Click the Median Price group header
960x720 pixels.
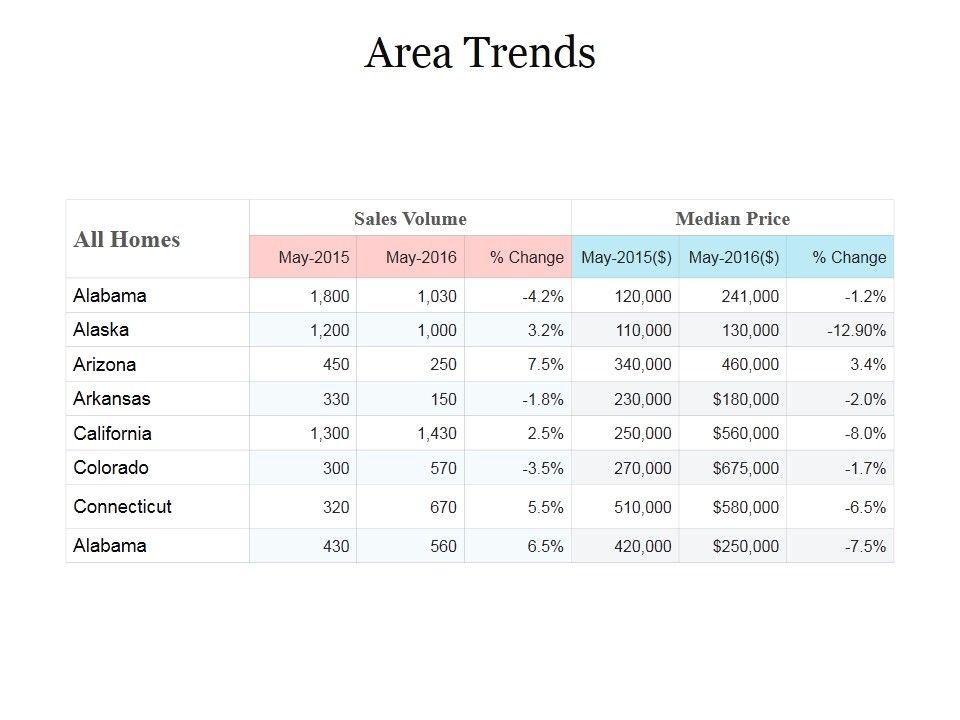tap(732, 218)
